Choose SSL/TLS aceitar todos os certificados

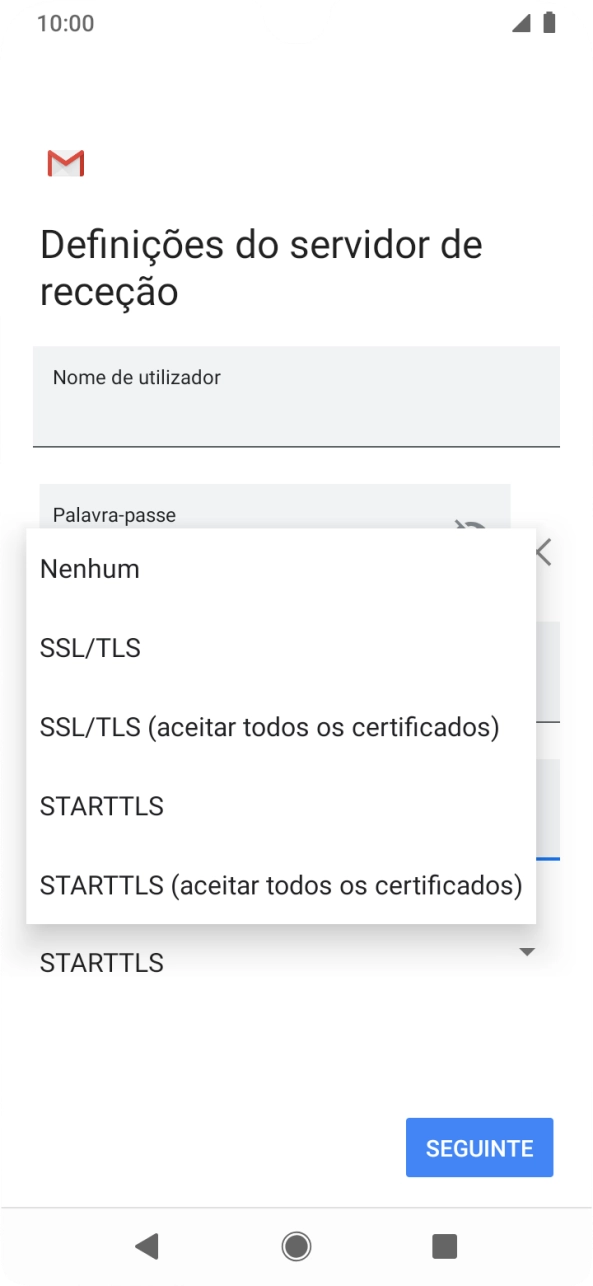tap(268, 727)
